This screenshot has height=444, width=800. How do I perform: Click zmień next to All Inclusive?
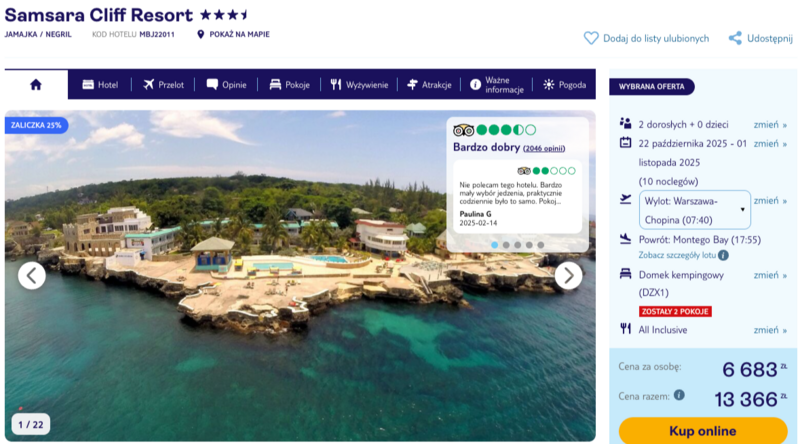[x=769, y=329]
